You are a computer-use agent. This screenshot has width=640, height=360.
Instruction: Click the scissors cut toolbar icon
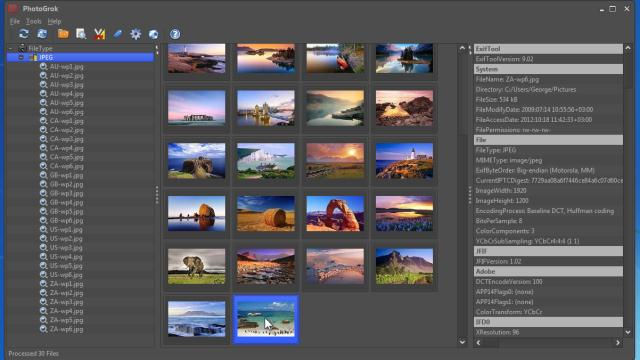point(99,34)
